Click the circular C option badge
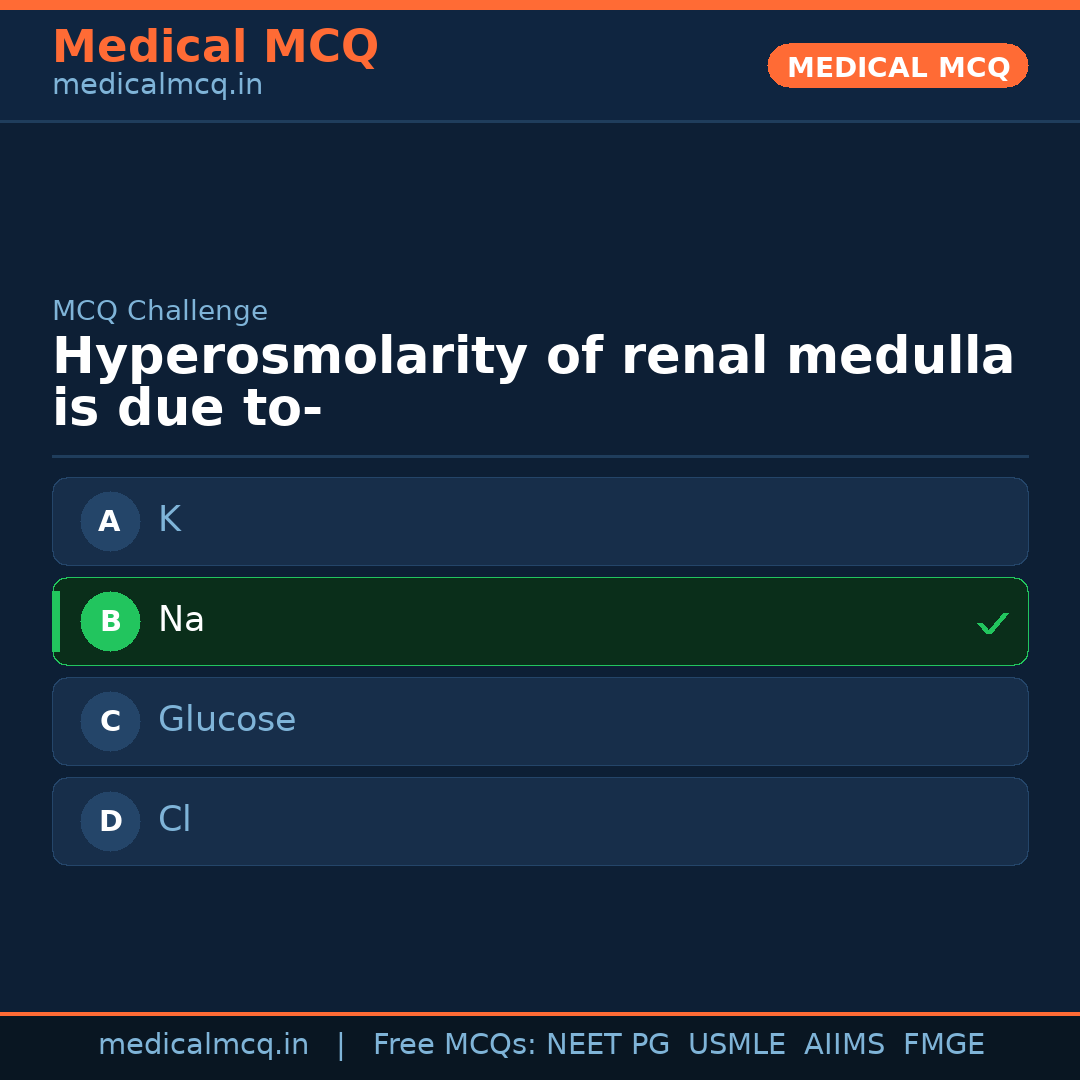The height and width of the screenshot is (1080, 1080). [110, 721]
